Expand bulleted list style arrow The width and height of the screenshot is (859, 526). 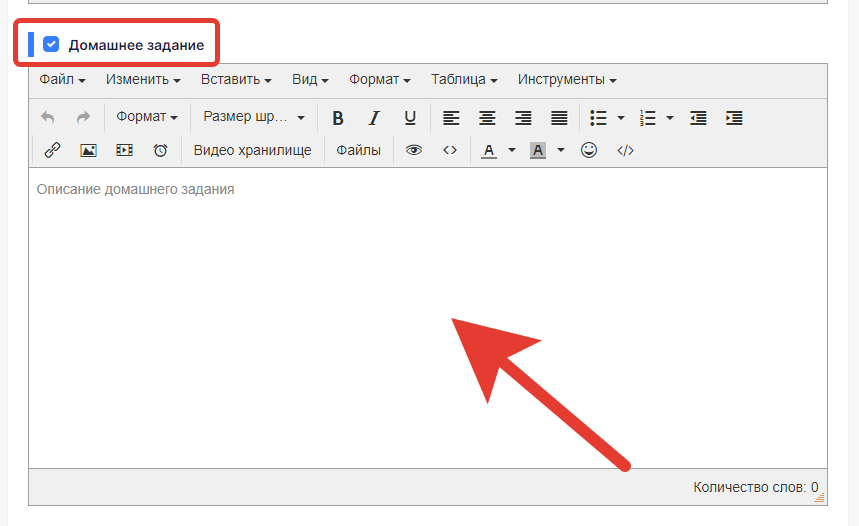(621, 118)
